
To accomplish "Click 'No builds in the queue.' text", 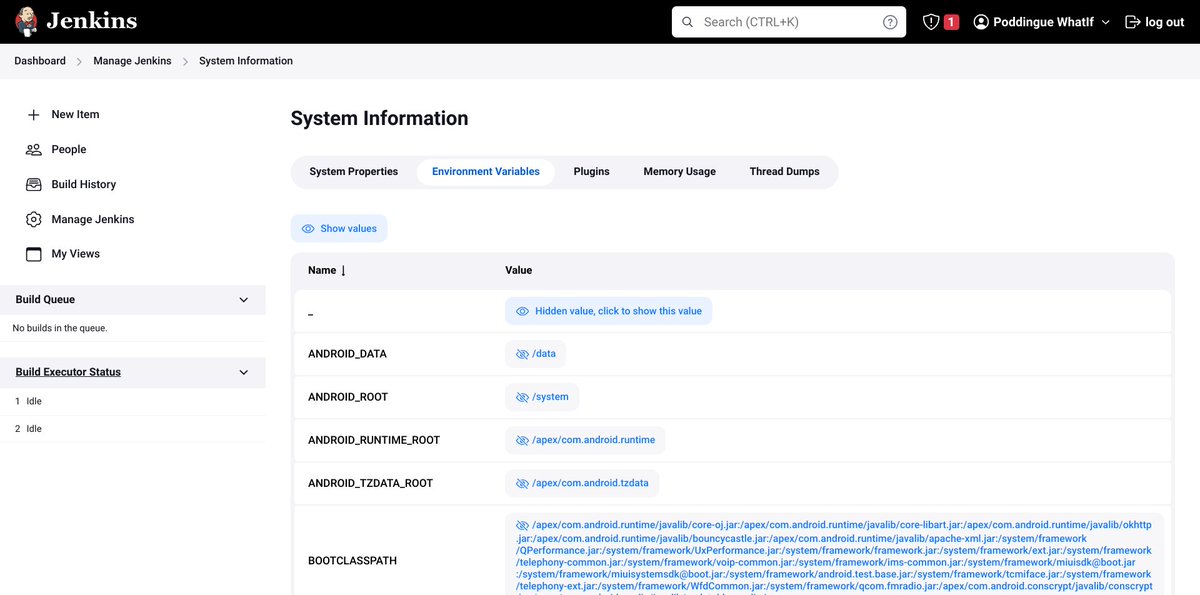I will (x=60, y=328).
